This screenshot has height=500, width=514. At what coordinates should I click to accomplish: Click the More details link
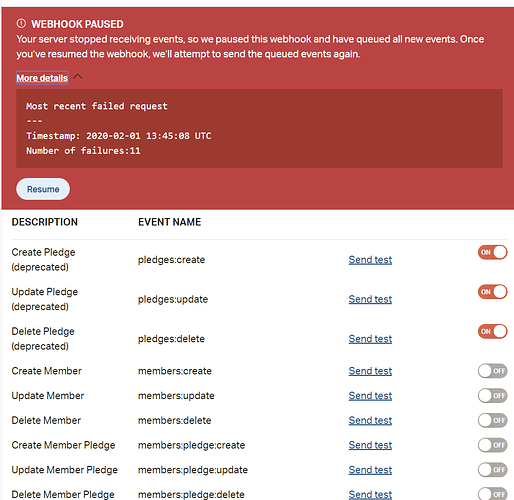coord(42,78)
